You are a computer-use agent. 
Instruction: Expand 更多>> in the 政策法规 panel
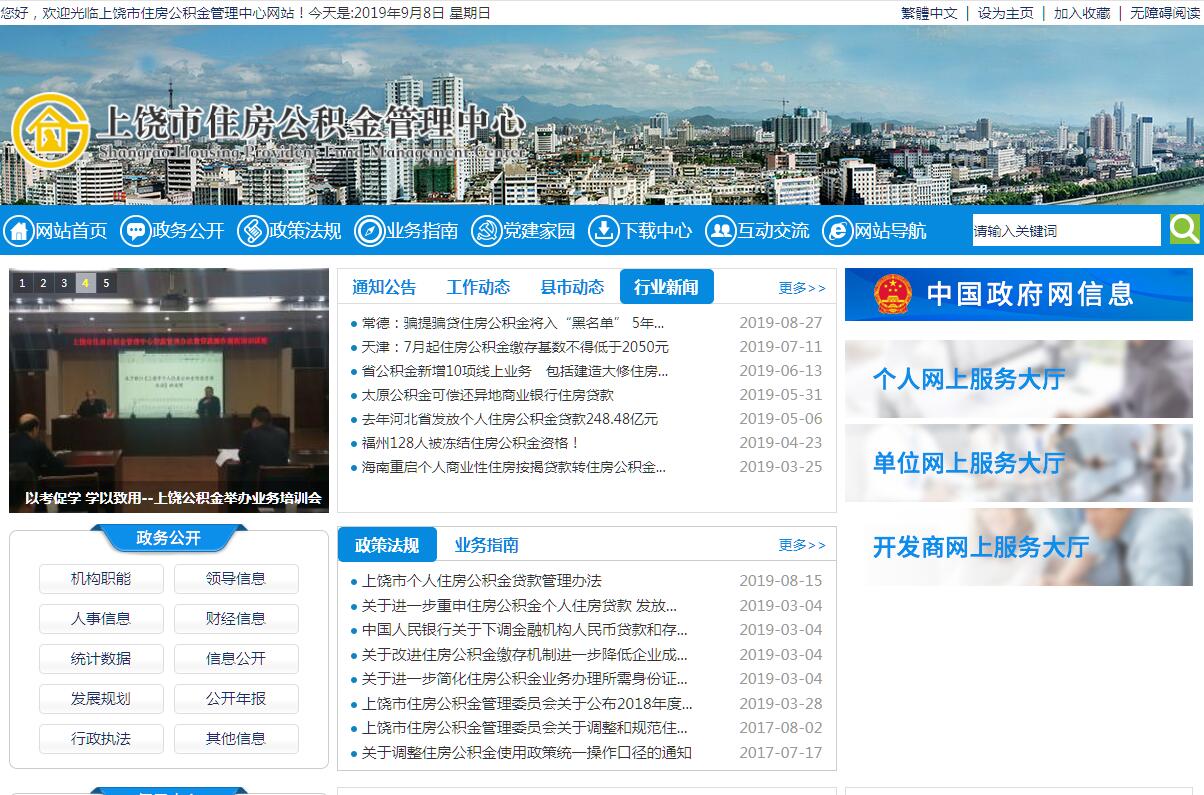(x=802, y=545)
